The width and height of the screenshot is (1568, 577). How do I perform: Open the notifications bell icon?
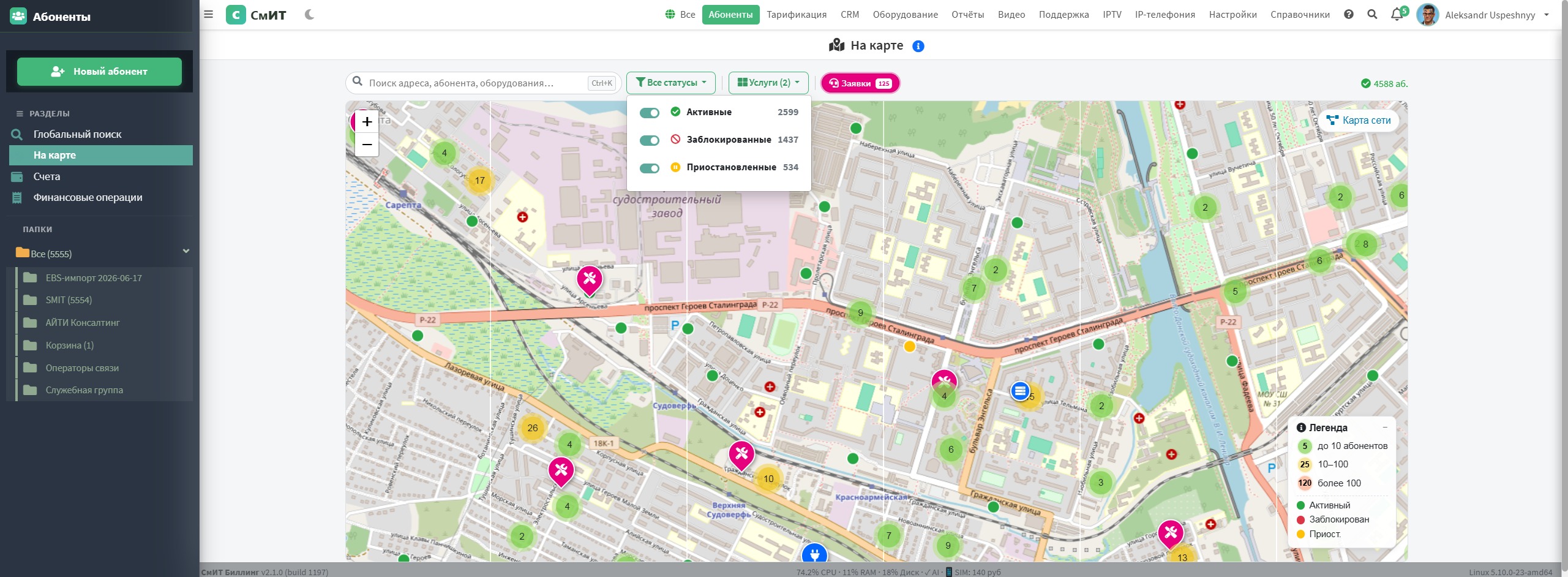[x=1397, y=14]
